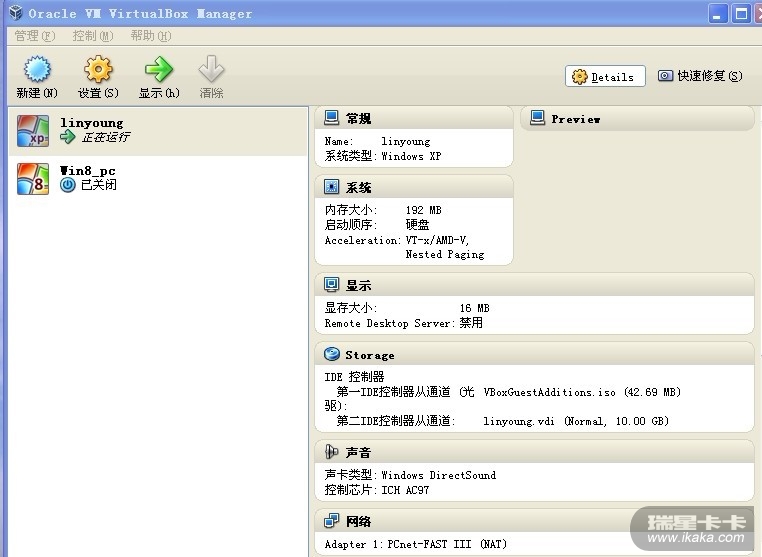Viewport: 762px width, 557px height.
Task: Open the 常规 section heading link
Action: pos(359,119)
